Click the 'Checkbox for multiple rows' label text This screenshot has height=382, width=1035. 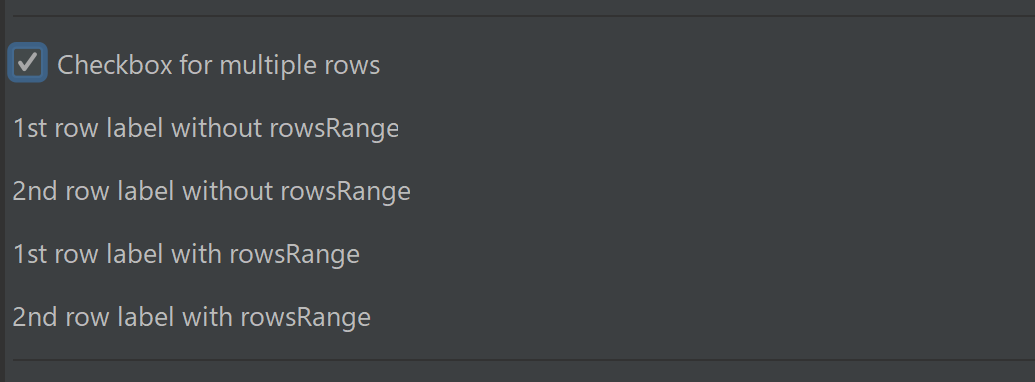click(218, 65)
